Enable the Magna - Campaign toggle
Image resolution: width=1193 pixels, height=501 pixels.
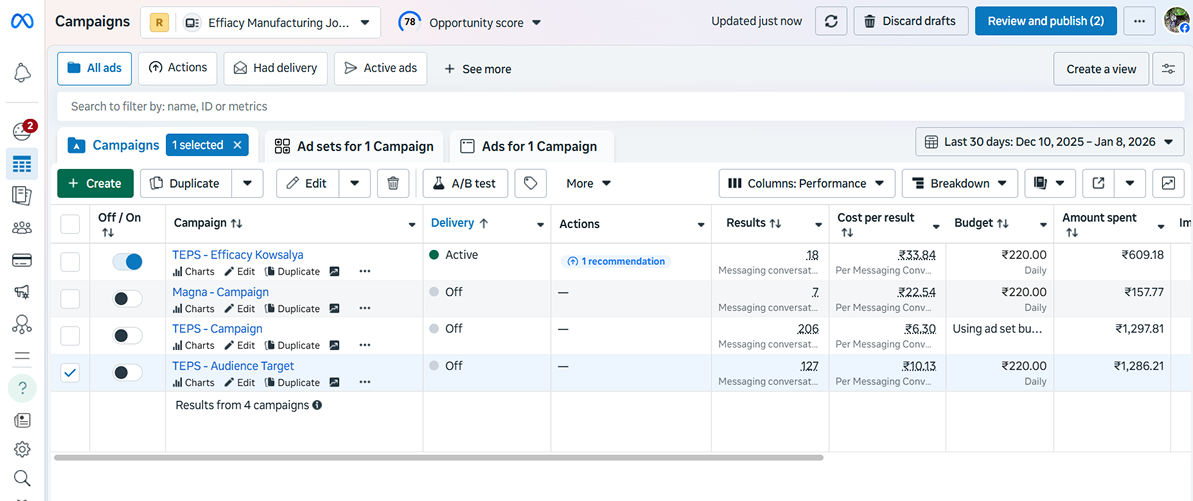127,299
